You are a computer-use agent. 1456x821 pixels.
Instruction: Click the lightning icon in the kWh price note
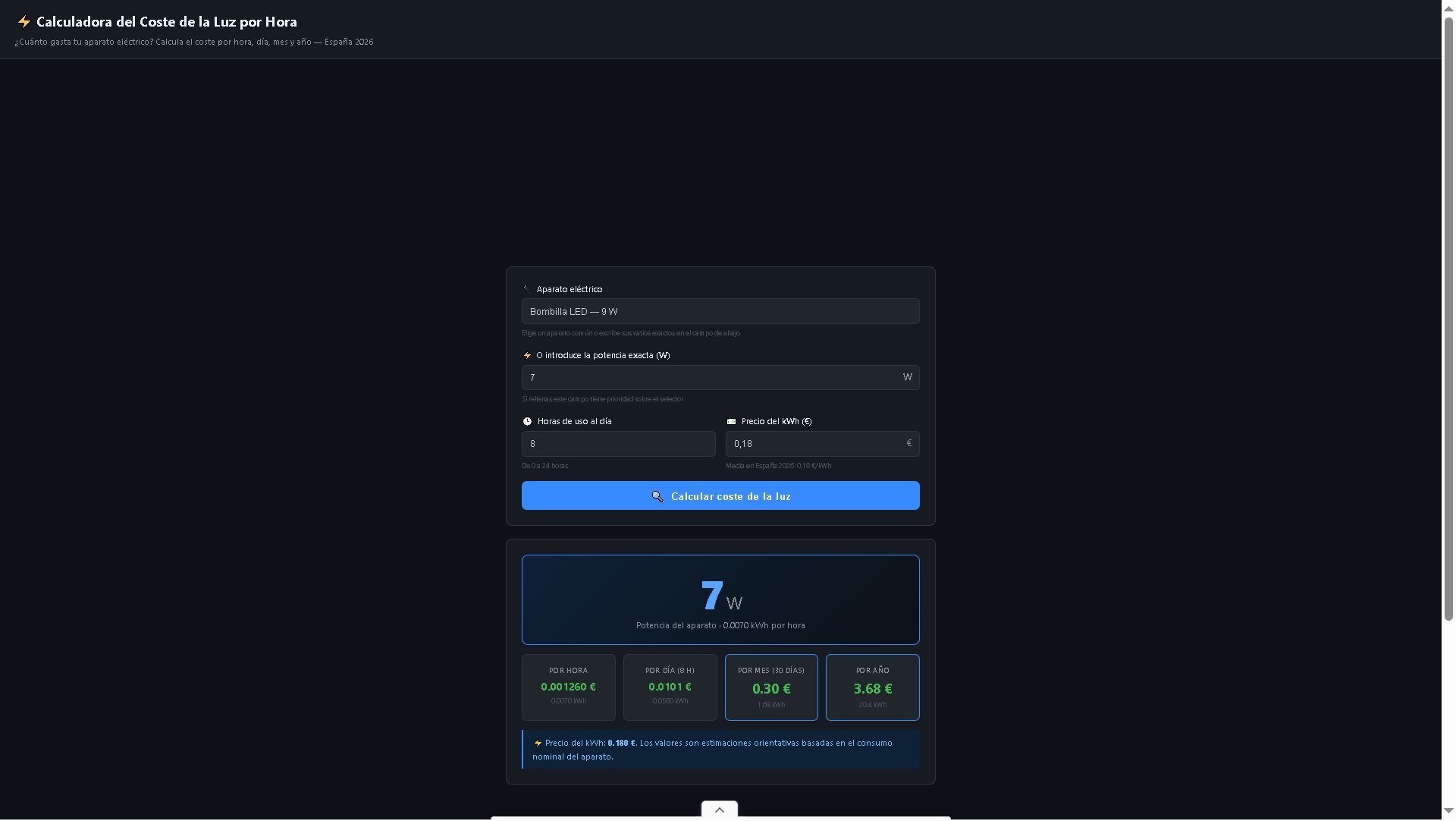coord(538,744)
